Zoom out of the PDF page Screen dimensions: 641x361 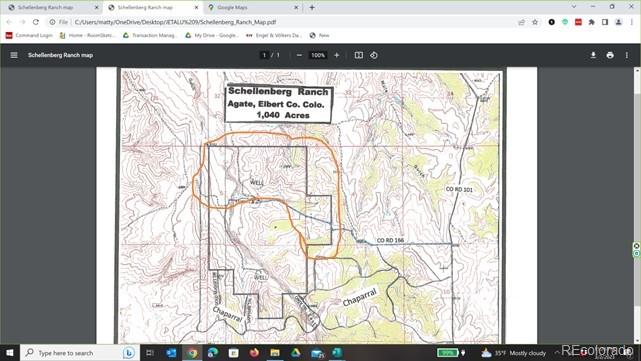click(299, 55)
